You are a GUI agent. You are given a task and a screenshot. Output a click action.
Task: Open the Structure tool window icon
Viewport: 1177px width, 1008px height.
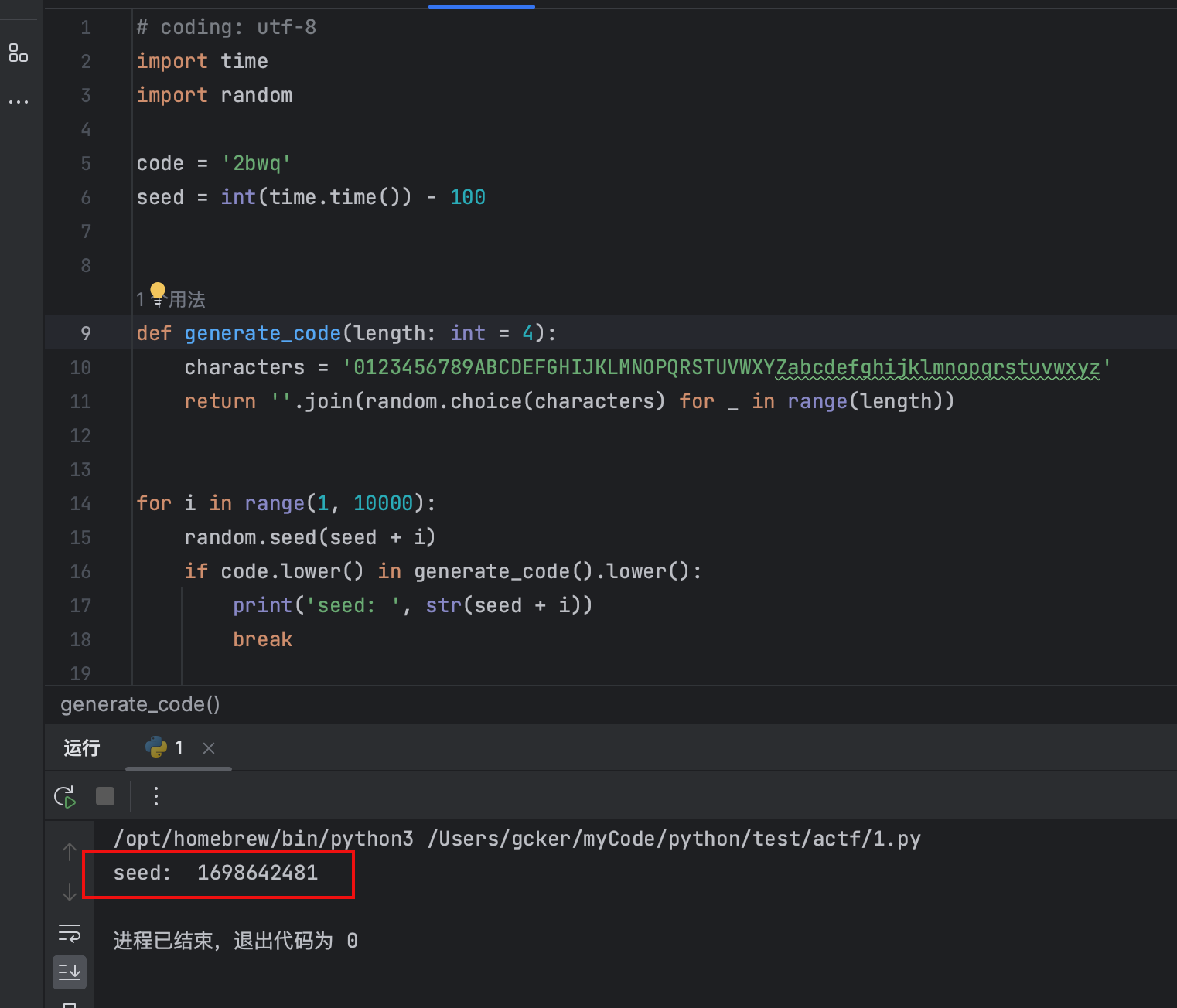click(19, 53)
